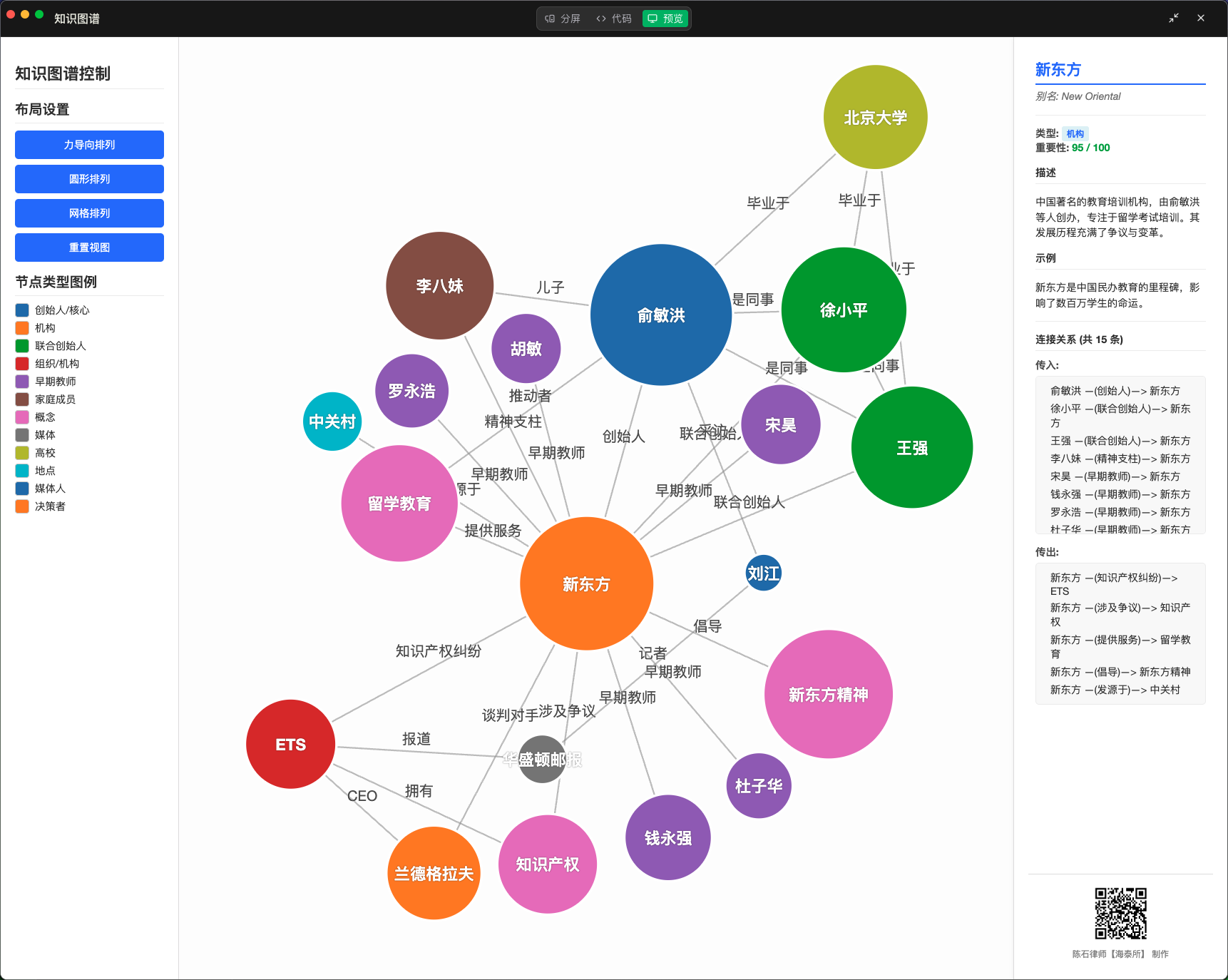Click the 陈石律师【海泰所】制作 credit text
This screenshot has width=1228, height=980.
coord(1120,954)
